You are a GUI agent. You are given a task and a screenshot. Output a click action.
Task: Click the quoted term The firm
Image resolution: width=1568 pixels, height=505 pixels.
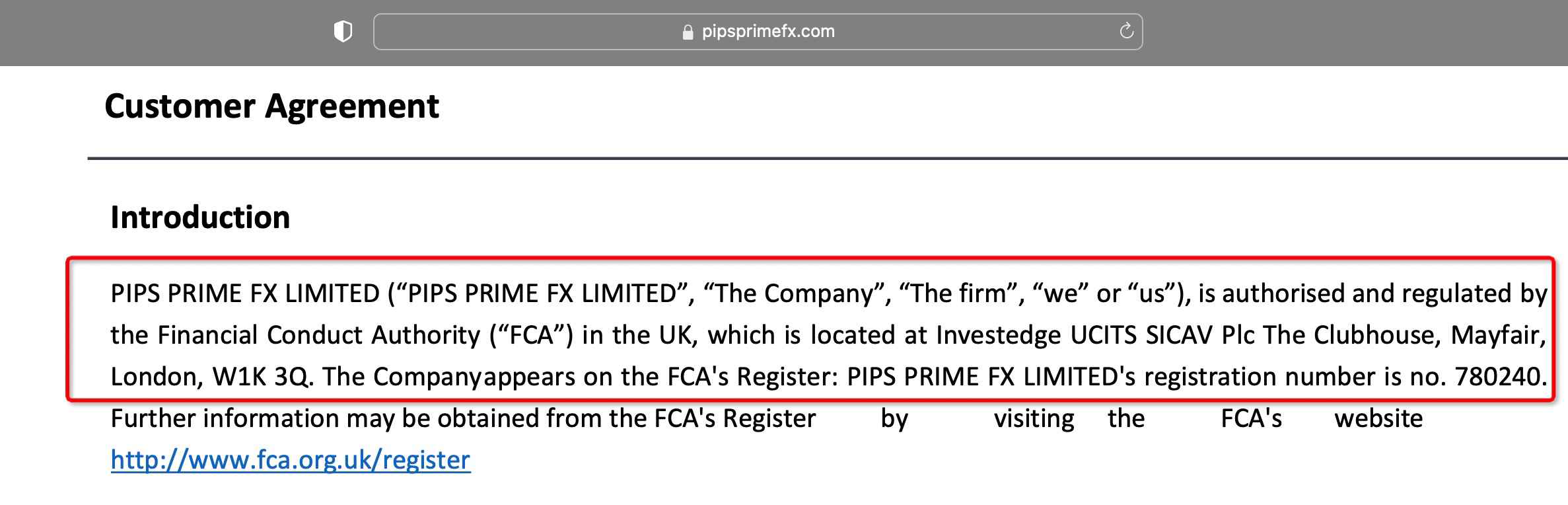pyautogui.click(x=961, y=293)
